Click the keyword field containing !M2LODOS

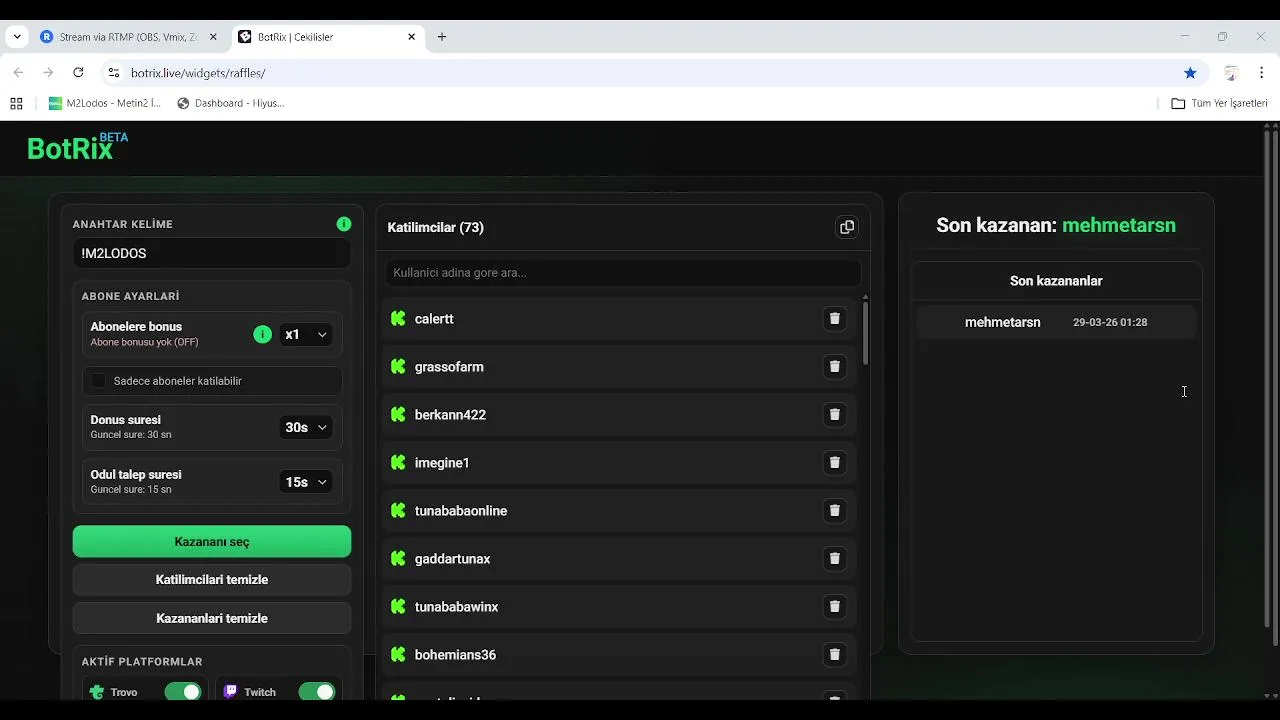(x=212, y=254)
